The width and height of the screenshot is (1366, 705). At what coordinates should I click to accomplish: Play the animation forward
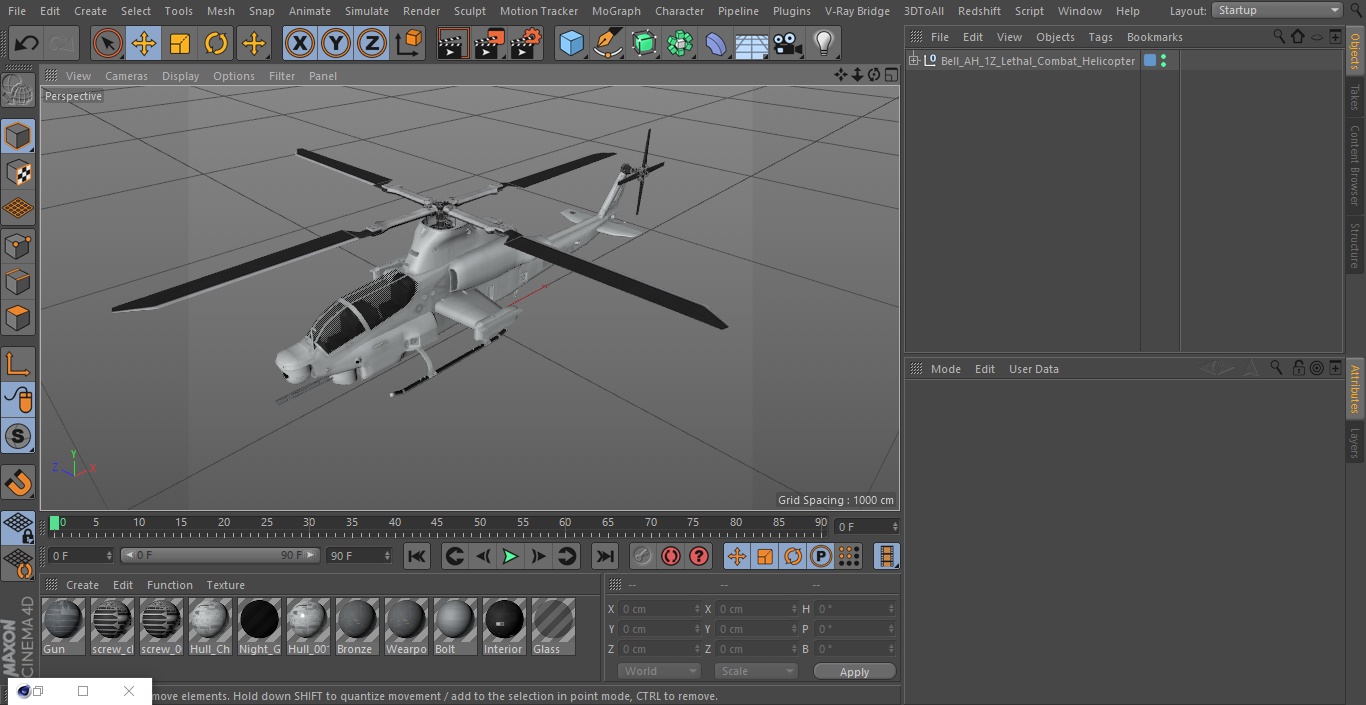click(x=510, y=556)
